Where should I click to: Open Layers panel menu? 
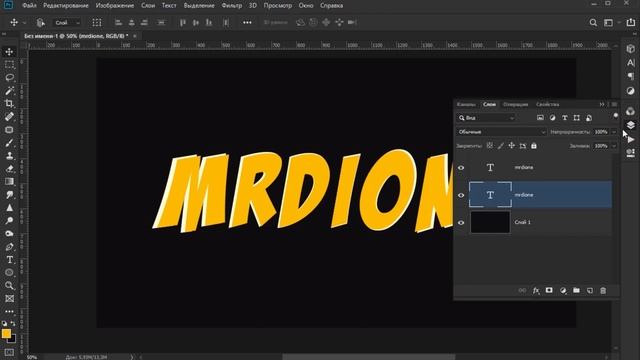click(614, 104)
